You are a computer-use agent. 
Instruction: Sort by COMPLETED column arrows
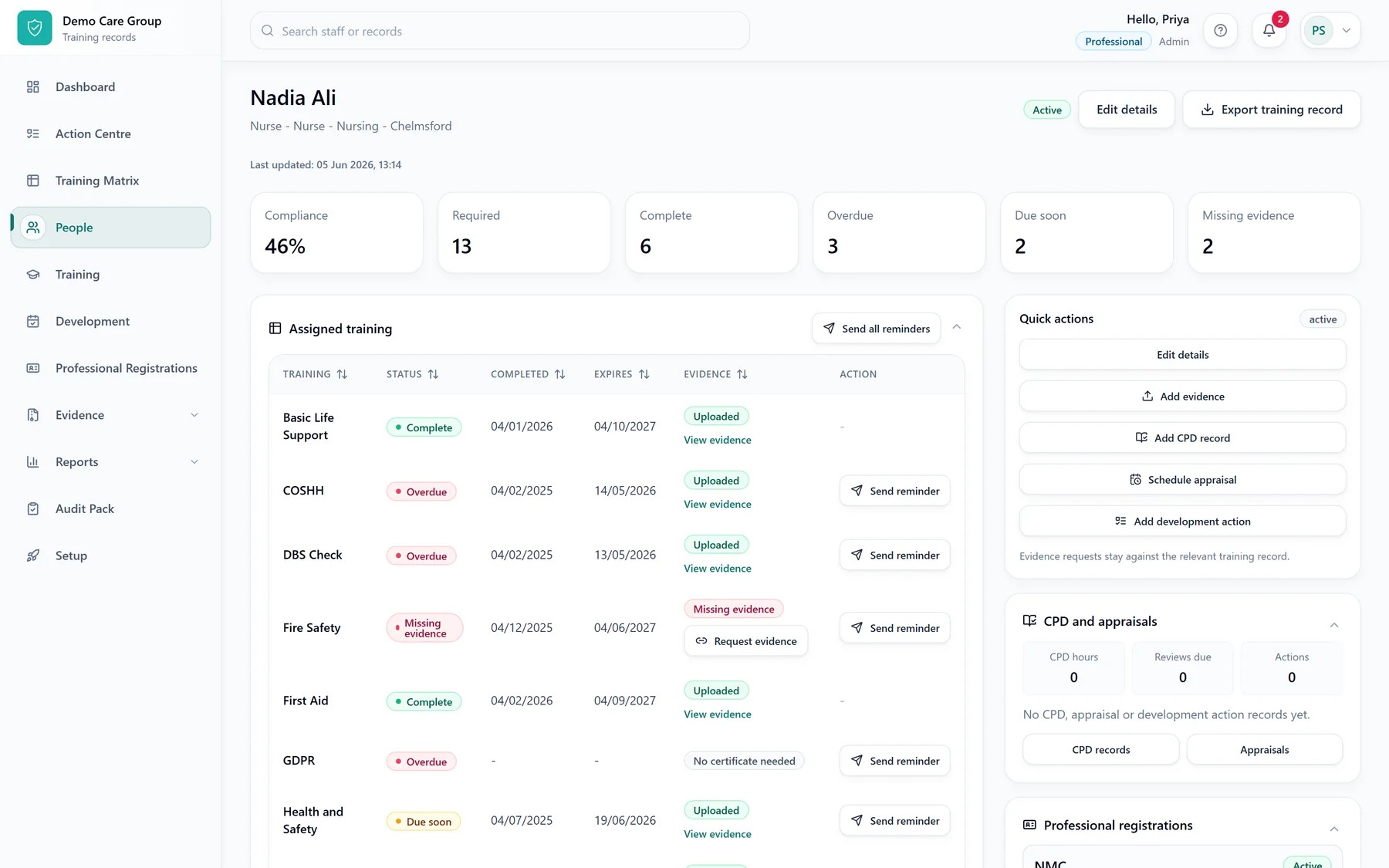click(559, 374)
